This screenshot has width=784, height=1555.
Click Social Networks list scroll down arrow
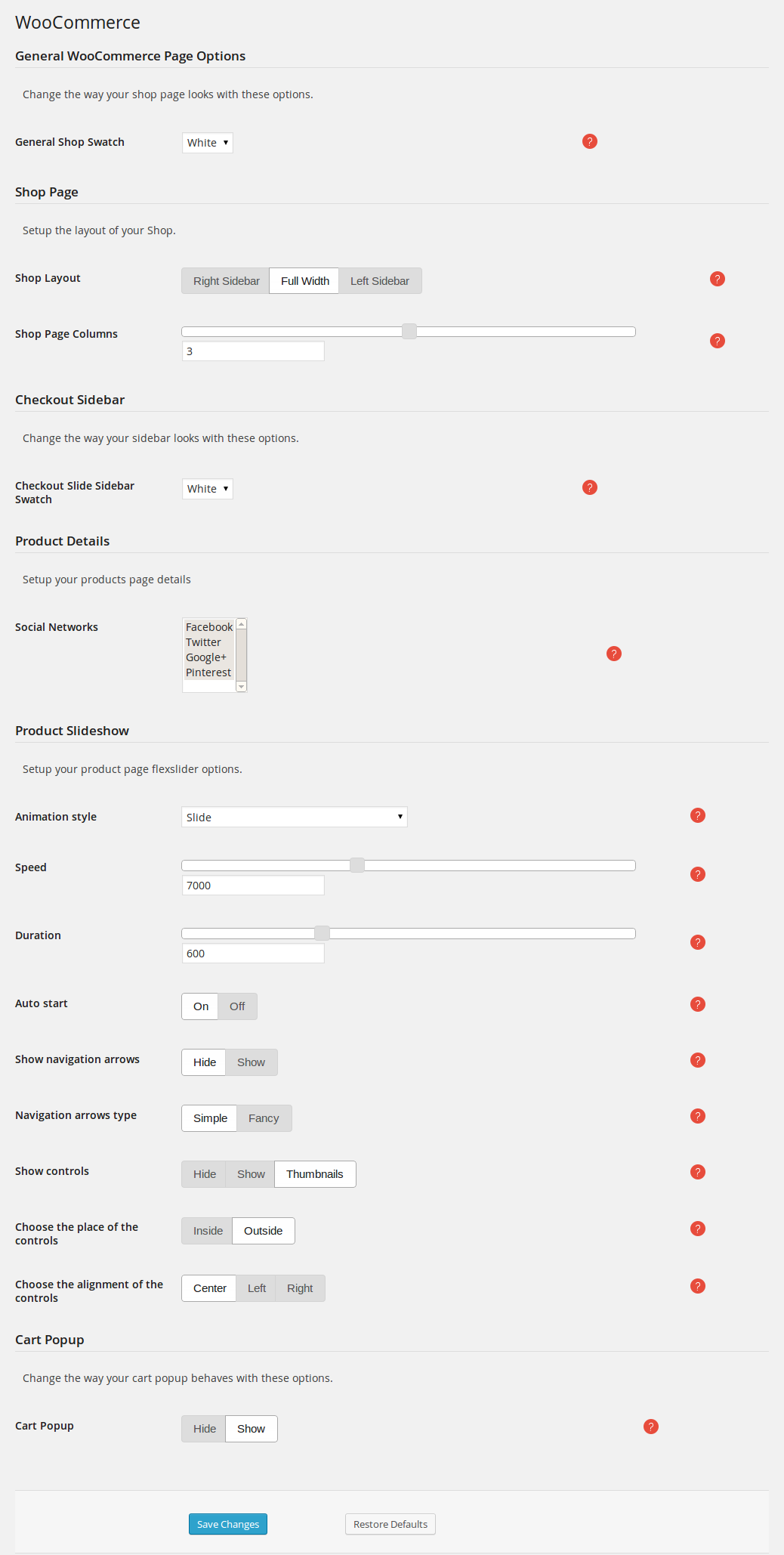242,687
